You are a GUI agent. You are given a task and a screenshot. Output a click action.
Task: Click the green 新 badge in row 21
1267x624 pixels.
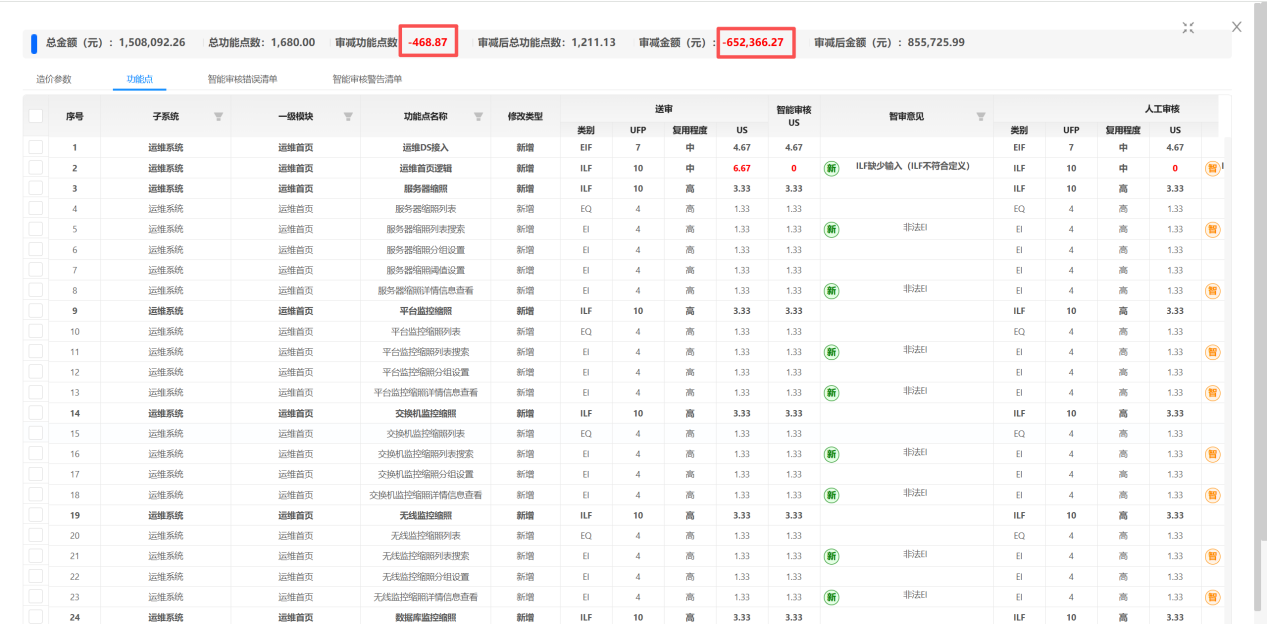click(831, 556)
